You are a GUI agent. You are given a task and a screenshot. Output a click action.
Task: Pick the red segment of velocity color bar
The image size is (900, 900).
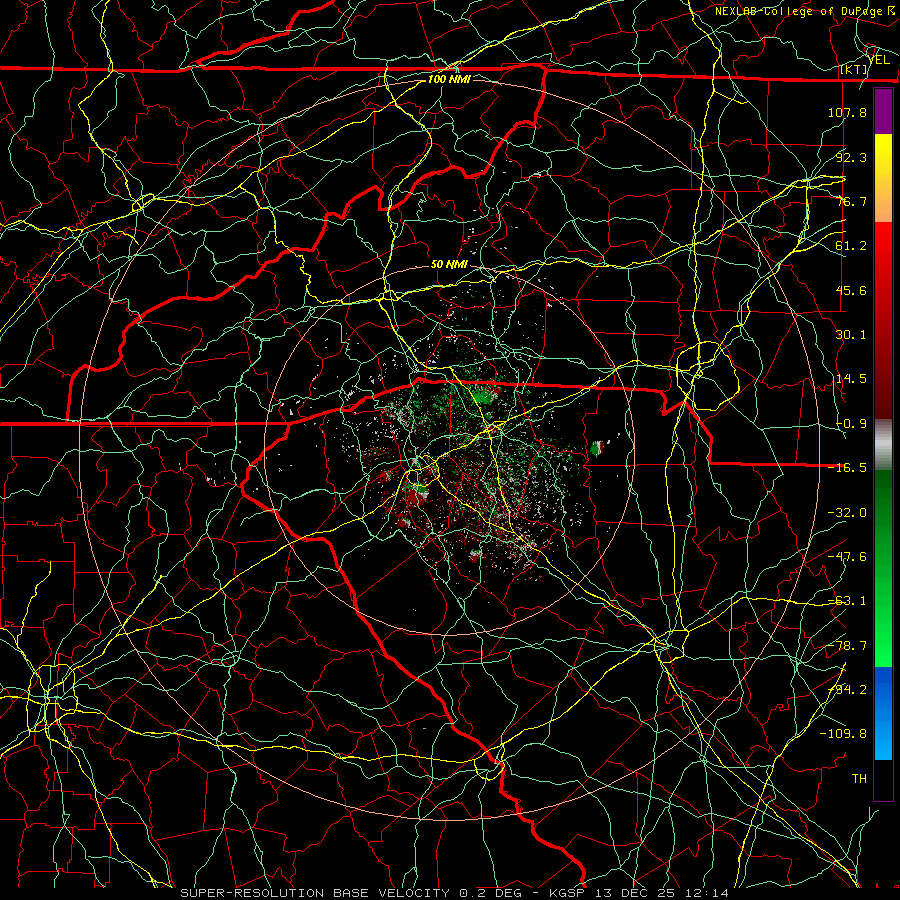(x=883, y=321)
